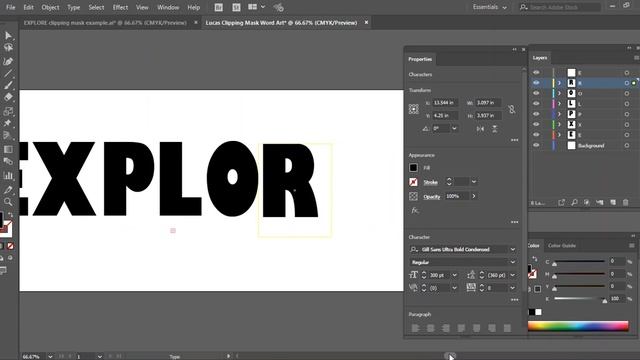
Task: Pick a color from the spectrum bar
Action: pos(578,326)
